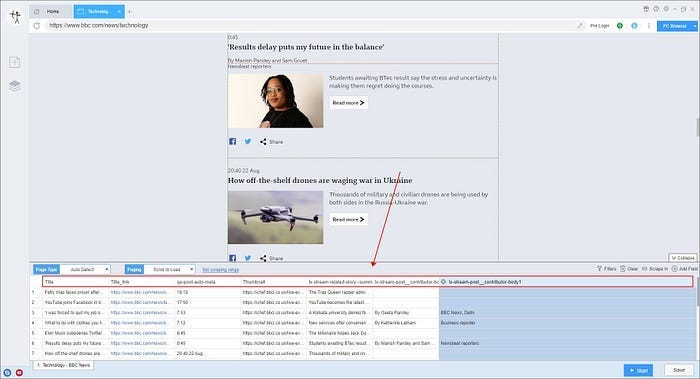The image size is (700, 379).
Task: Click the Set scraping range link
Action: click(221, 270)
